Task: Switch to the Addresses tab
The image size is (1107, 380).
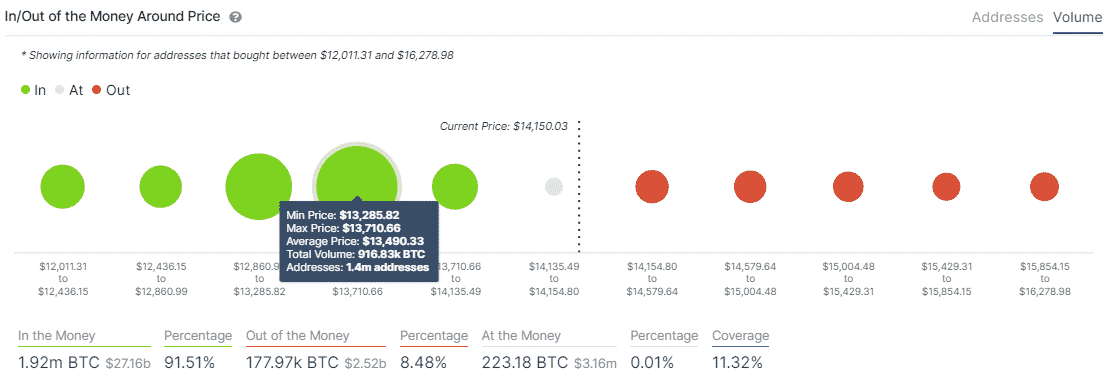Action: point(1007,17)
